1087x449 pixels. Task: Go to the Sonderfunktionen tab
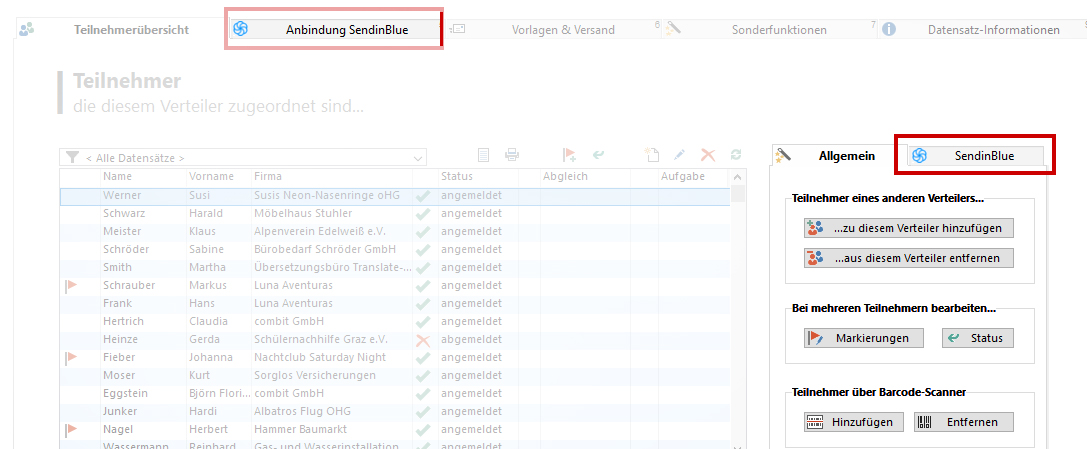771,30
